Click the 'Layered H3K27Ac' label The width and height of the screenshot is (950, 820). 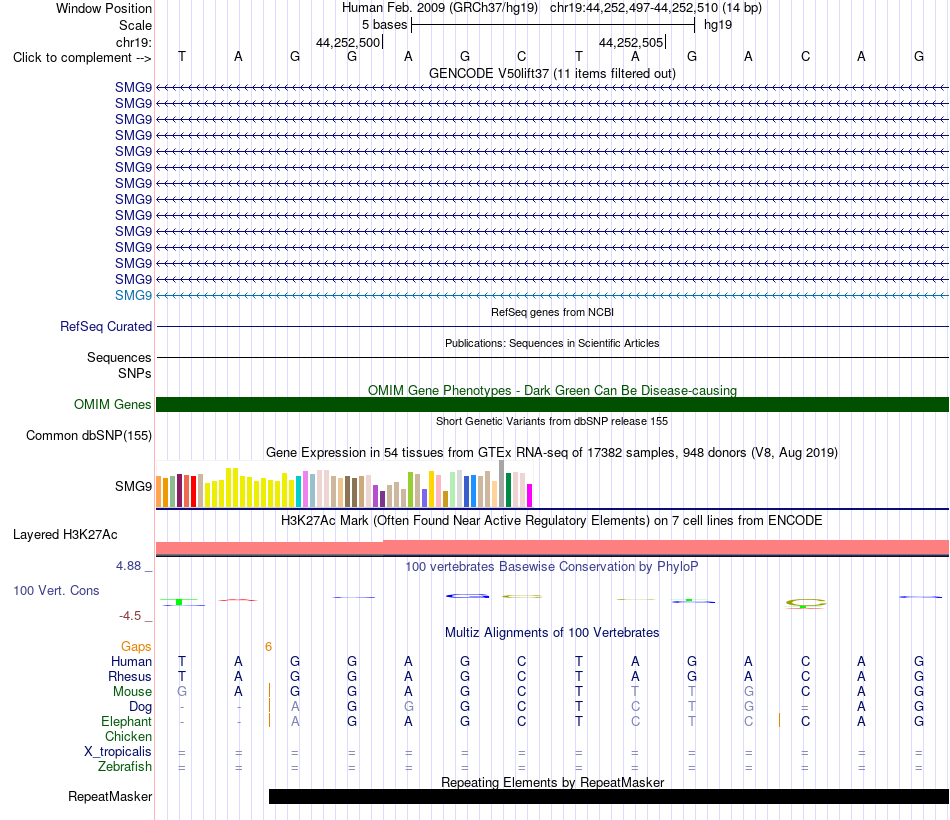65,535
